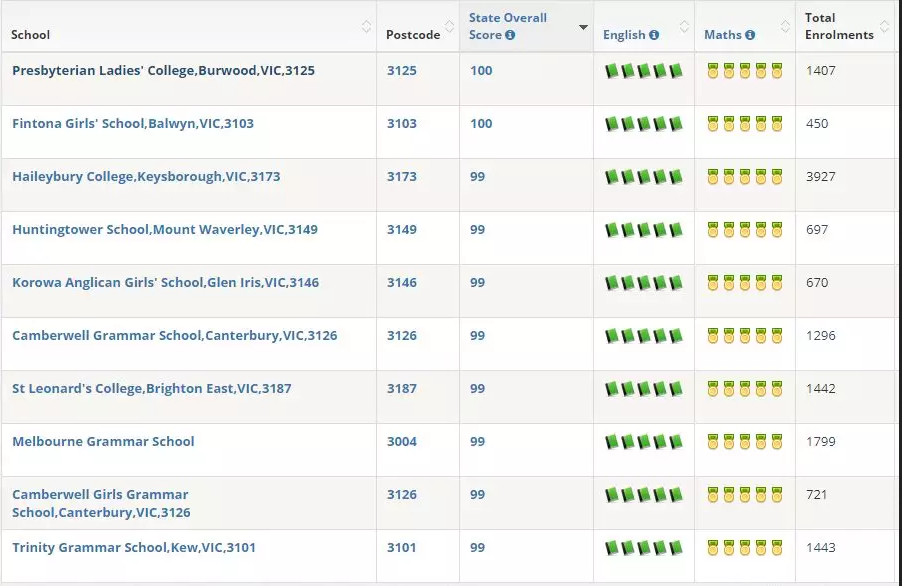Image resolution: width=902 pixels, height=586 pixels.
Task: Click State Overall Score column header text
Action: [x=507, y=26]
